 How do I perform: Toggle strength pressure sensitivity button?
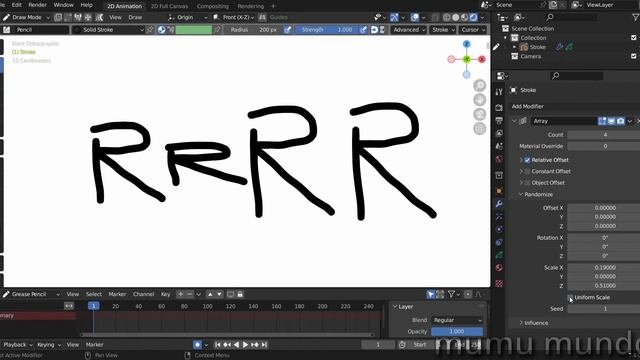tap(363, 30)
